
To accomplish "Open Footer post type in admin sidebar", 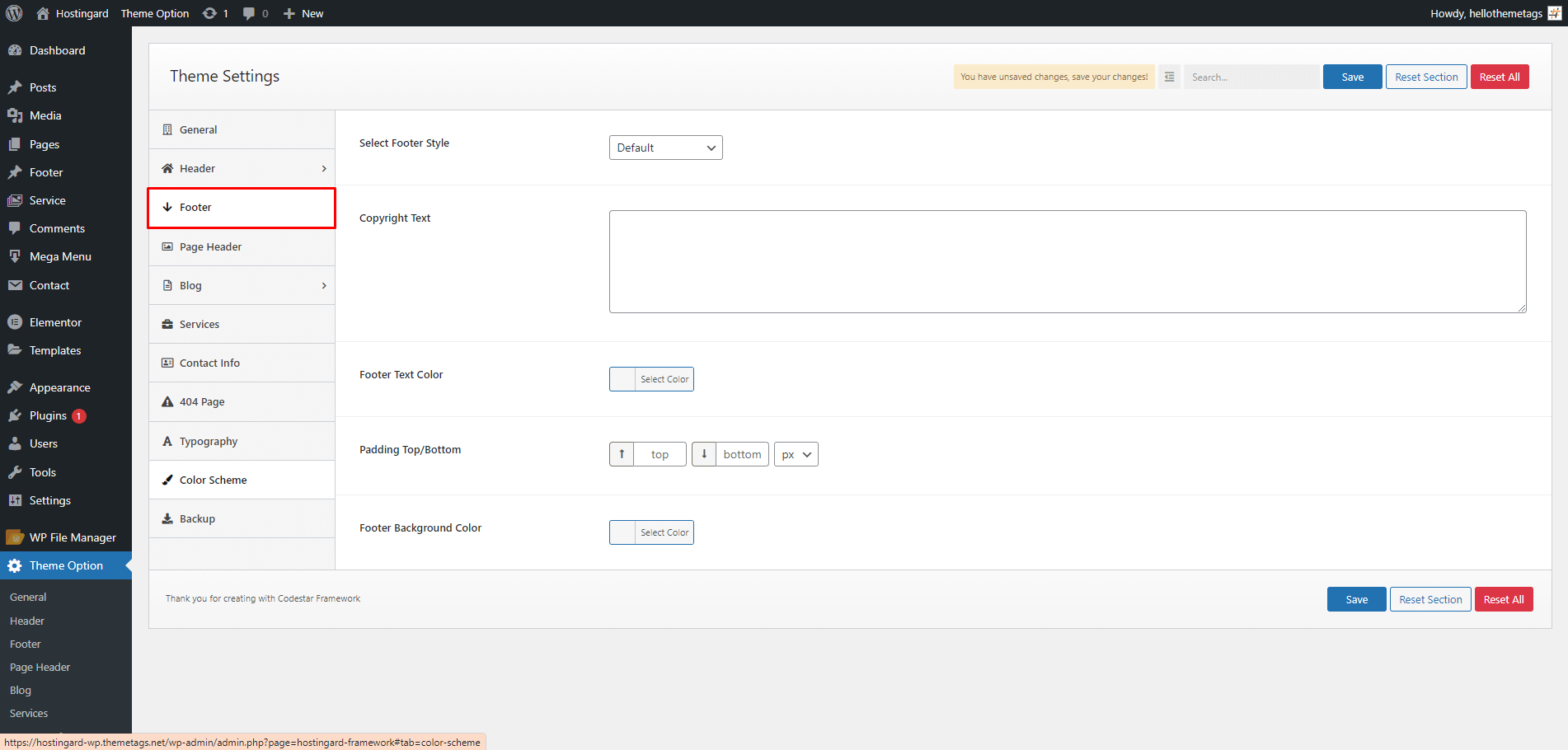I will [66, 172].
